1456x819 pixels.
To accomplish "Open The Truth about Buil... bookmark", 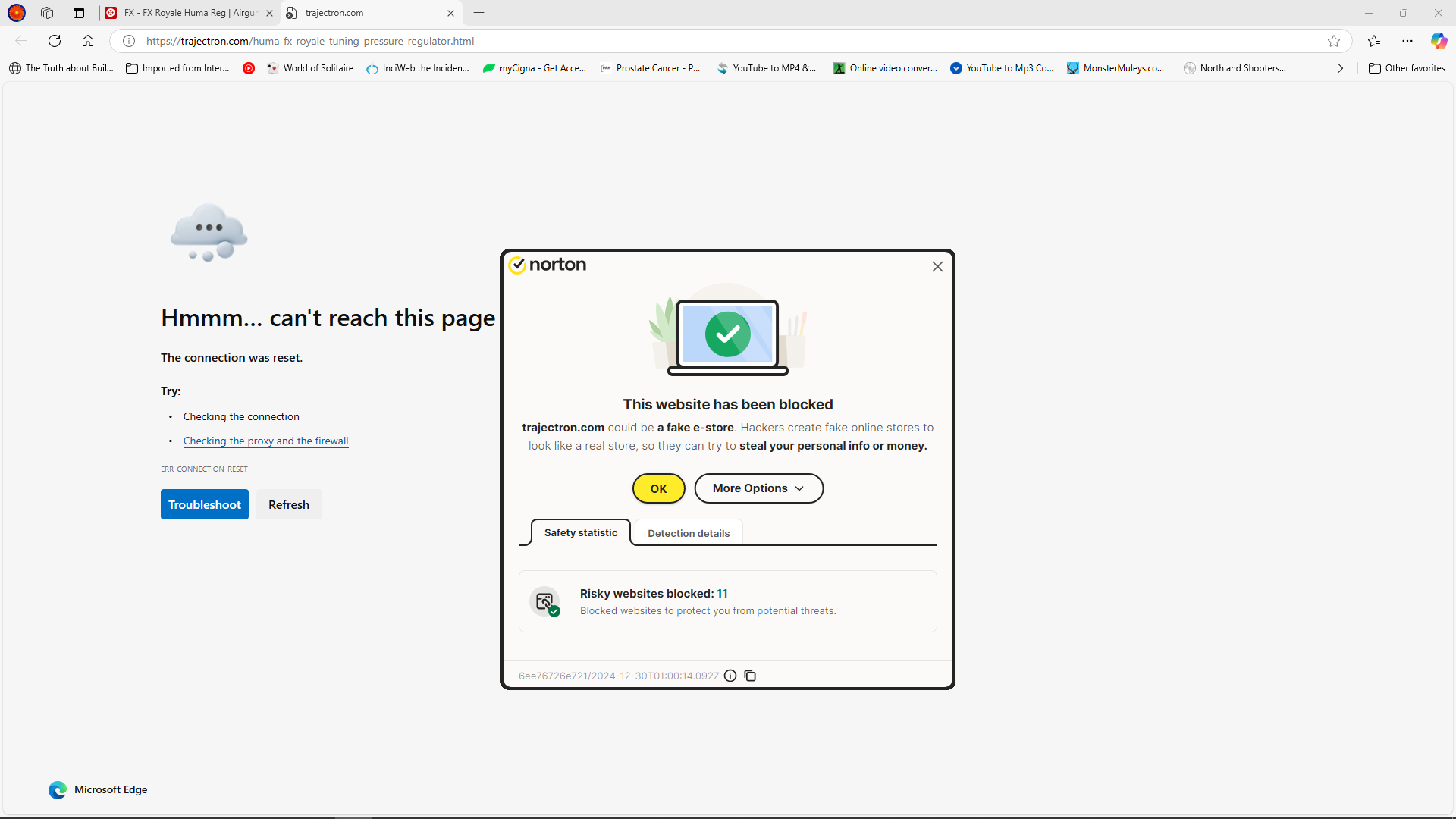I will pyautogui.click(x=61, y=68).
